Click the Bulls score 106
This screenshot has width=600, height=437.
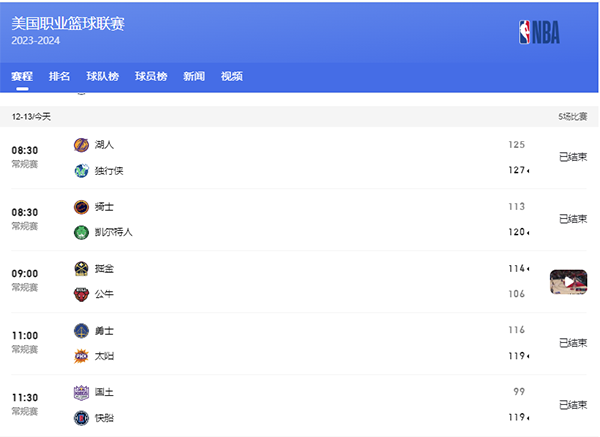[517, 294]
